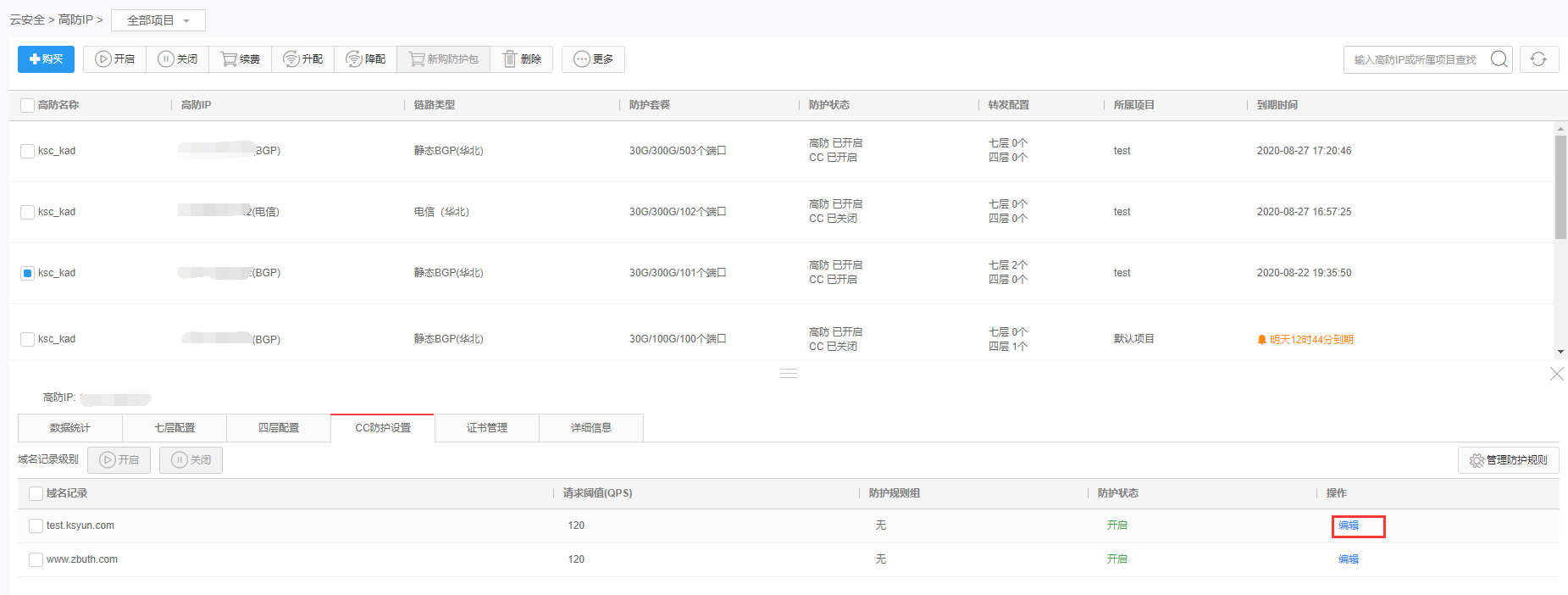
Task: Click the 降配 downgrade icon button
Action: tap(354, 59)
